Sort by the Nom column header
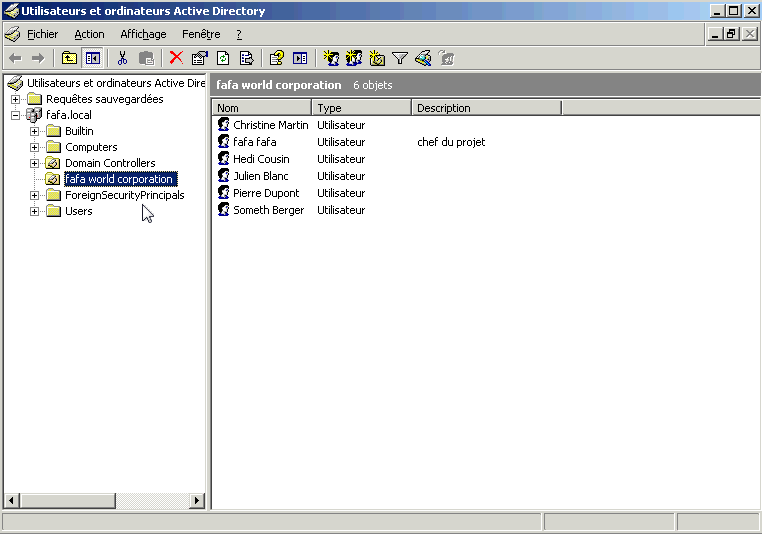This screenshot has width=762, height=534. point(261,108)
